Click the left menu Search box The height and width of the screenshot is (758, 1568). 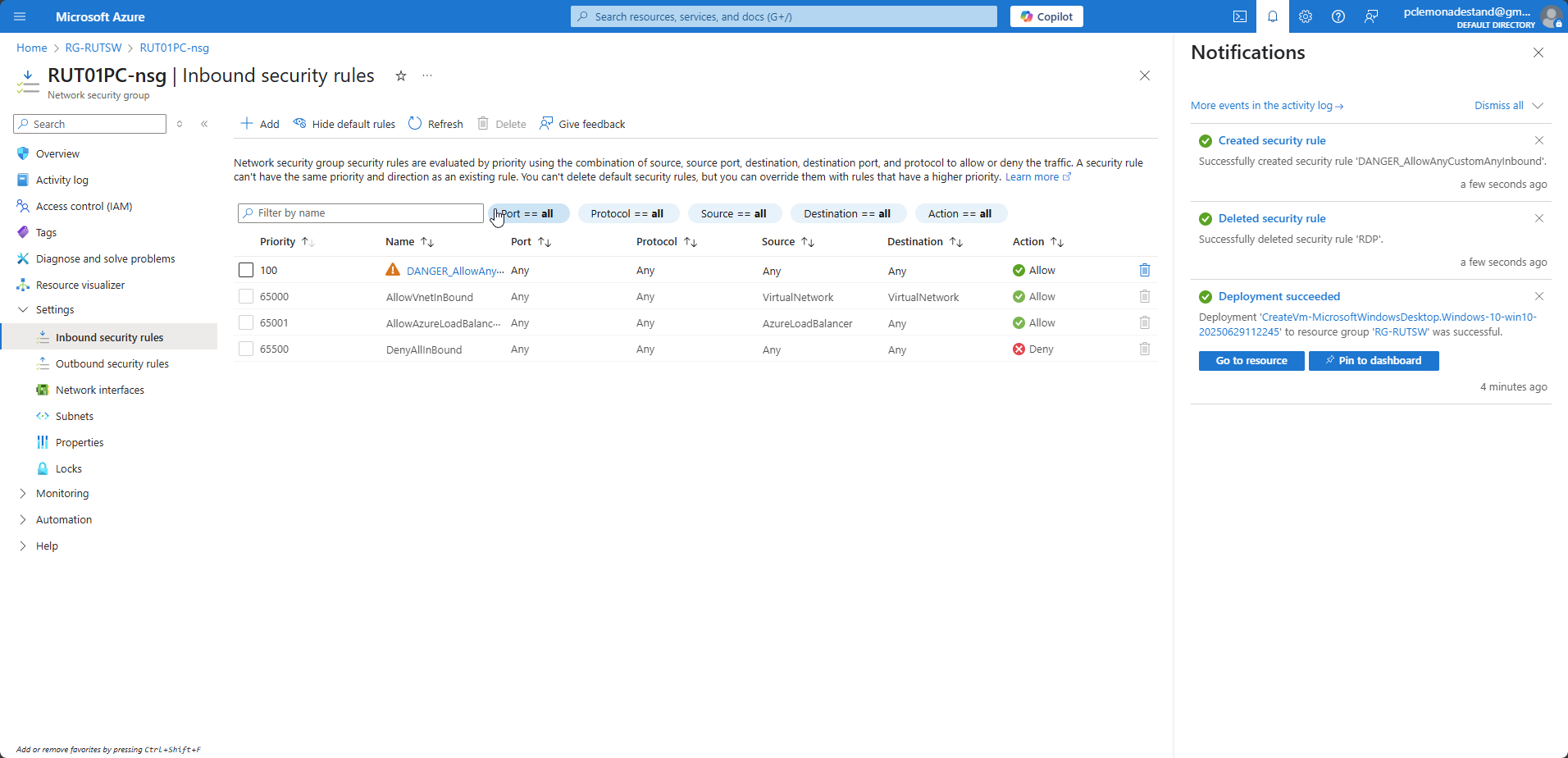[90, 124]
